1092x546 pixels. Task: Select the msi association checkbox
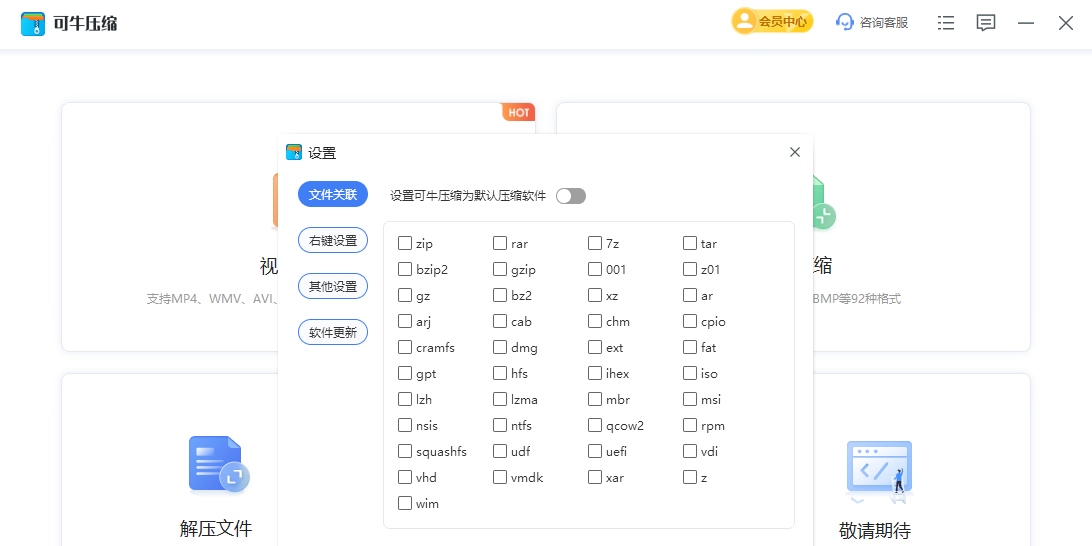point(689,399)
